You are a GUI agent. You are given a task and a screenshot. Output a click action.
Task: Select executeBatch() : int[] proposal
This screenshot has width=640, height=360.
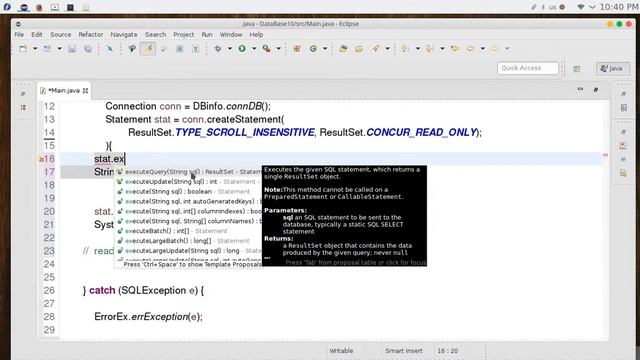click(x=189, y=231)
